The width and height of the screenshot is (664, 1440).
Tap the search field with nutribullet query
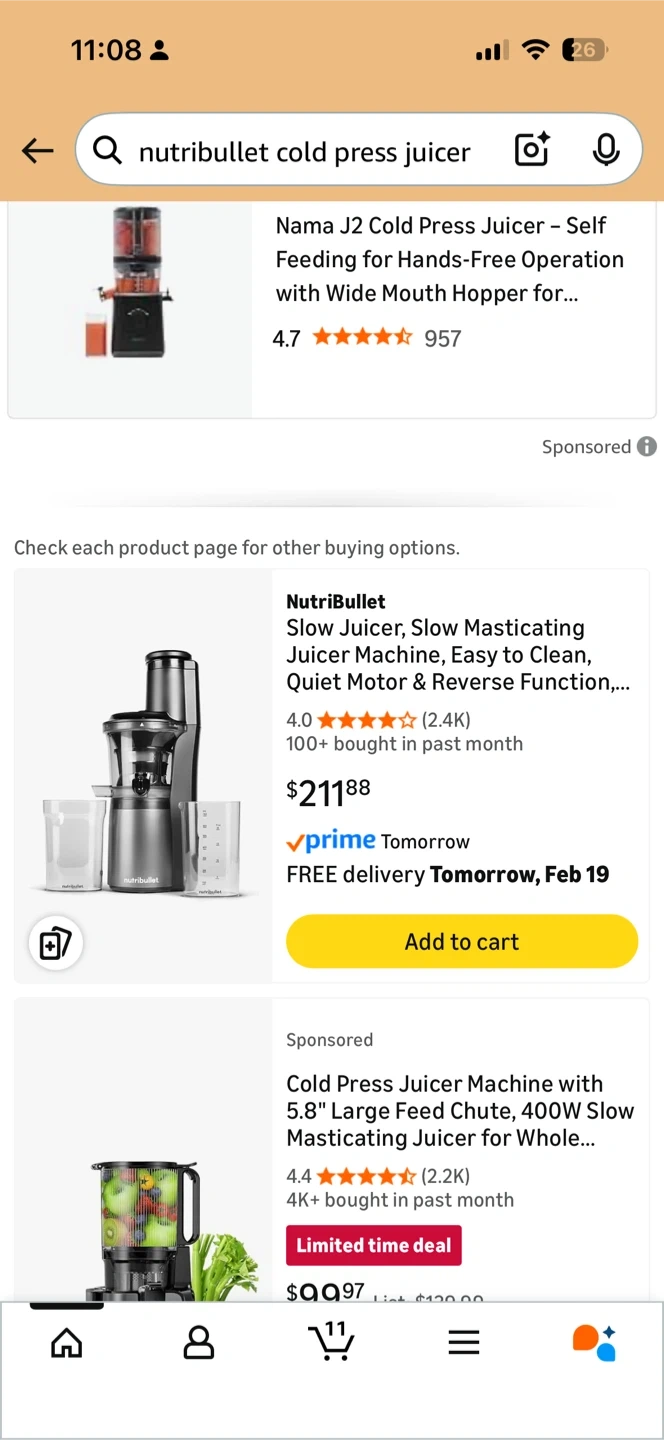pos(304,152)
